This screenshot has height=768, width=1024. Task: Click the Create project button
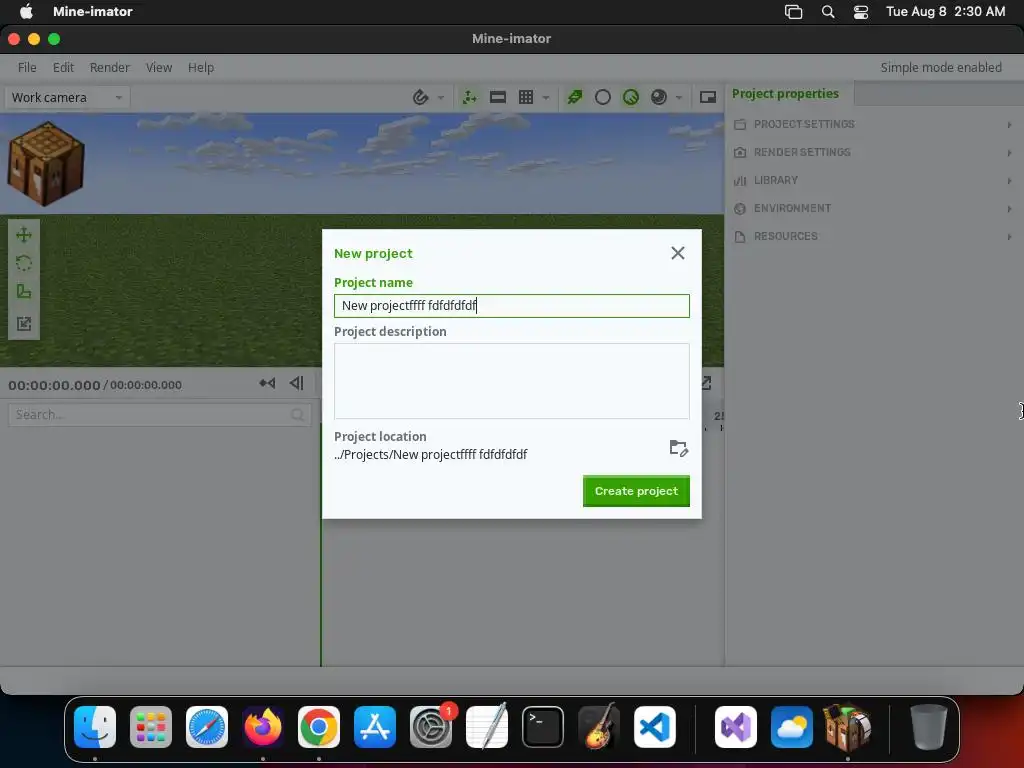[x=636, y=491]
